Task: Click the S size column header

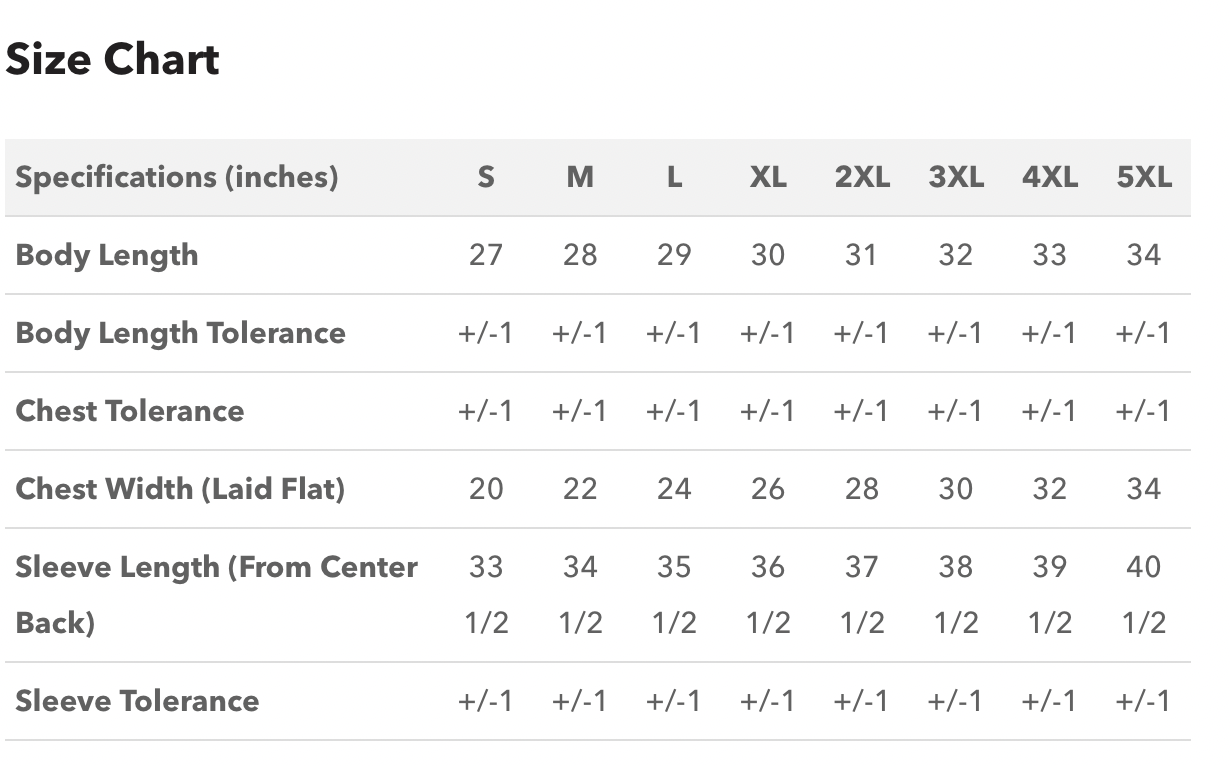Action: point(486,177)
